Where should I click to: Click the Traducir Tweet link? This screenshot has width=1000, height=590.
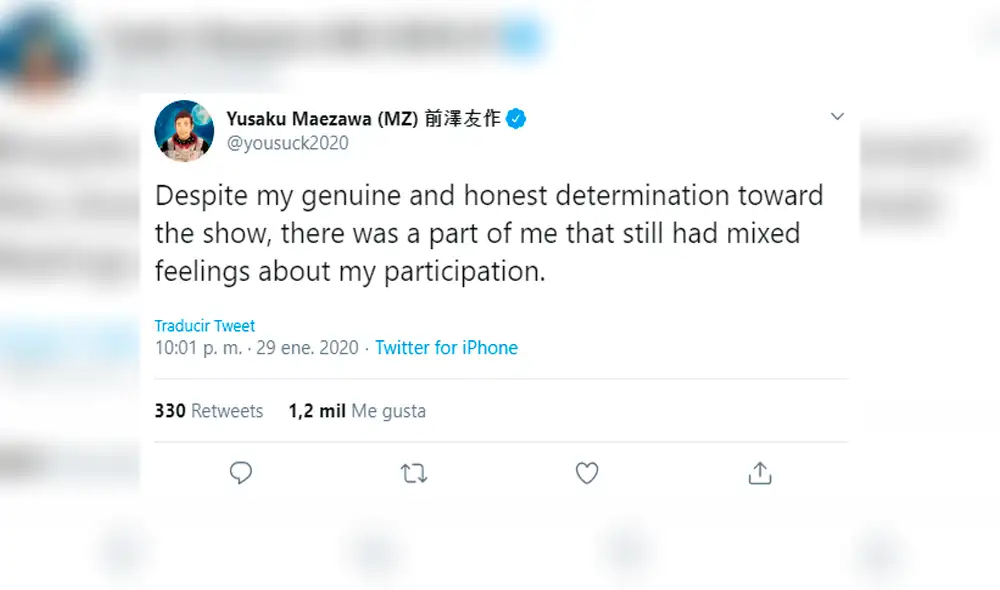click(205, 326)
